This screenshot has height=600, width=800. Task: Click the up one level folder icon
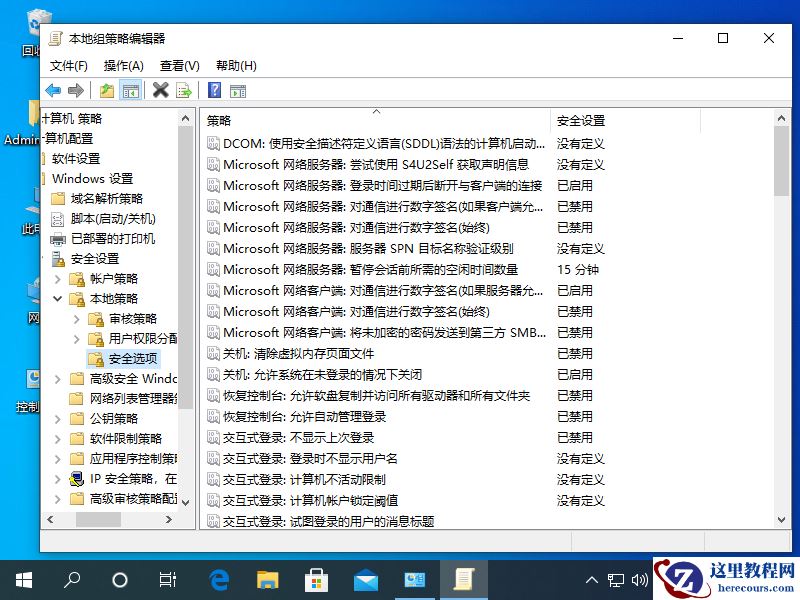tap(106, 90)
